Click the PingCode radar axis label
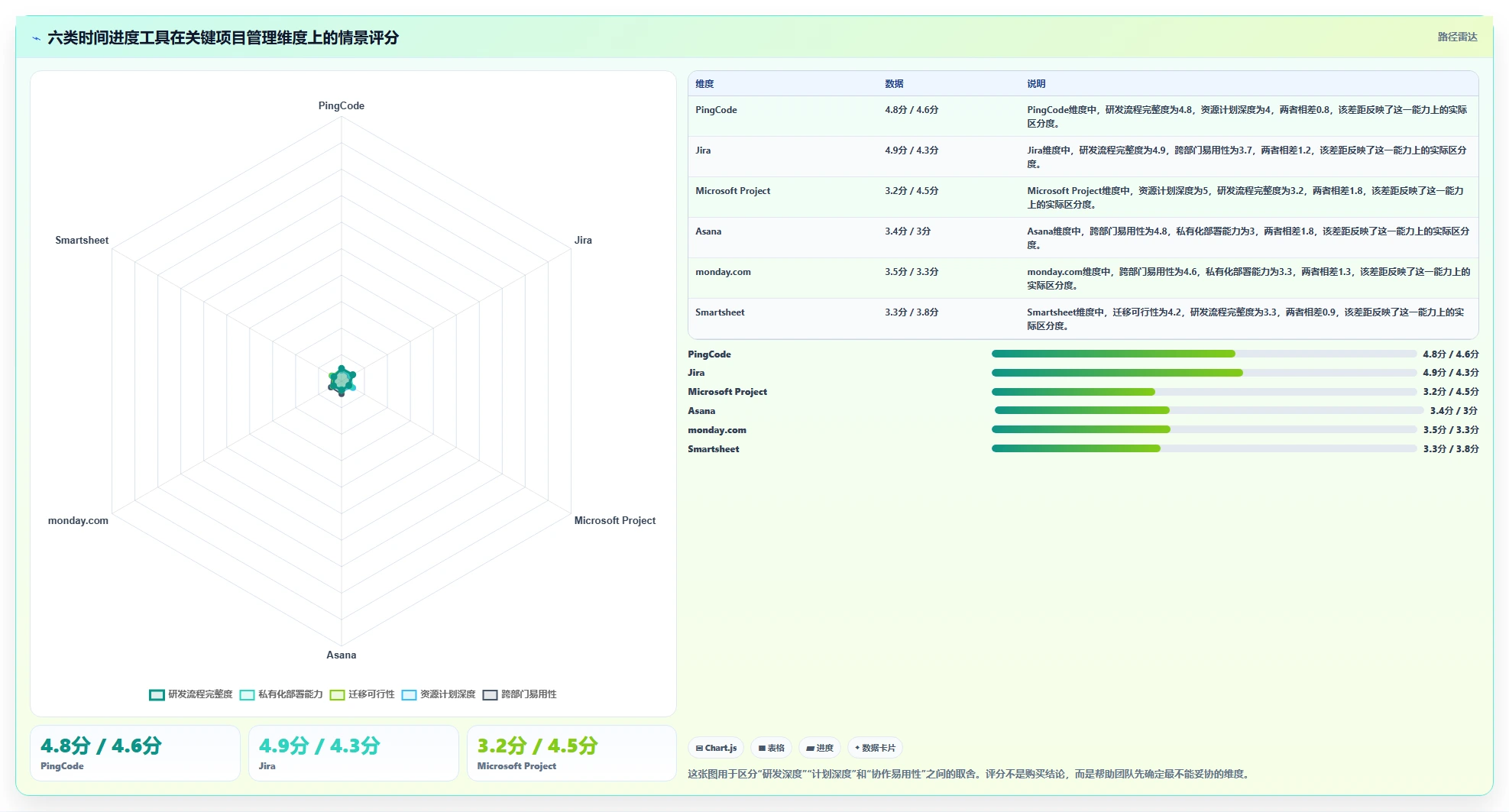 point(342,105)
